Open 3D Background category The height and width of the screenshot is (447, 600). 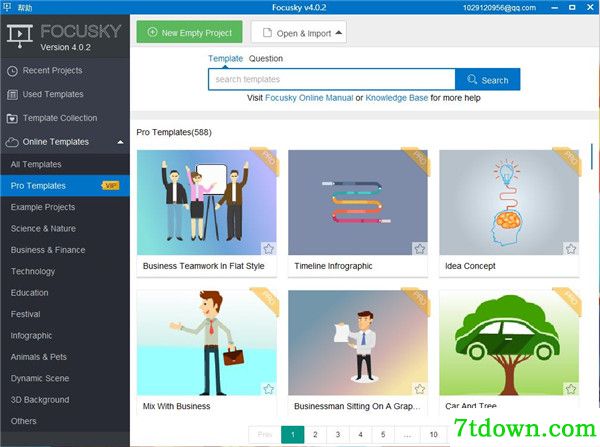click(x=65, y=400)
